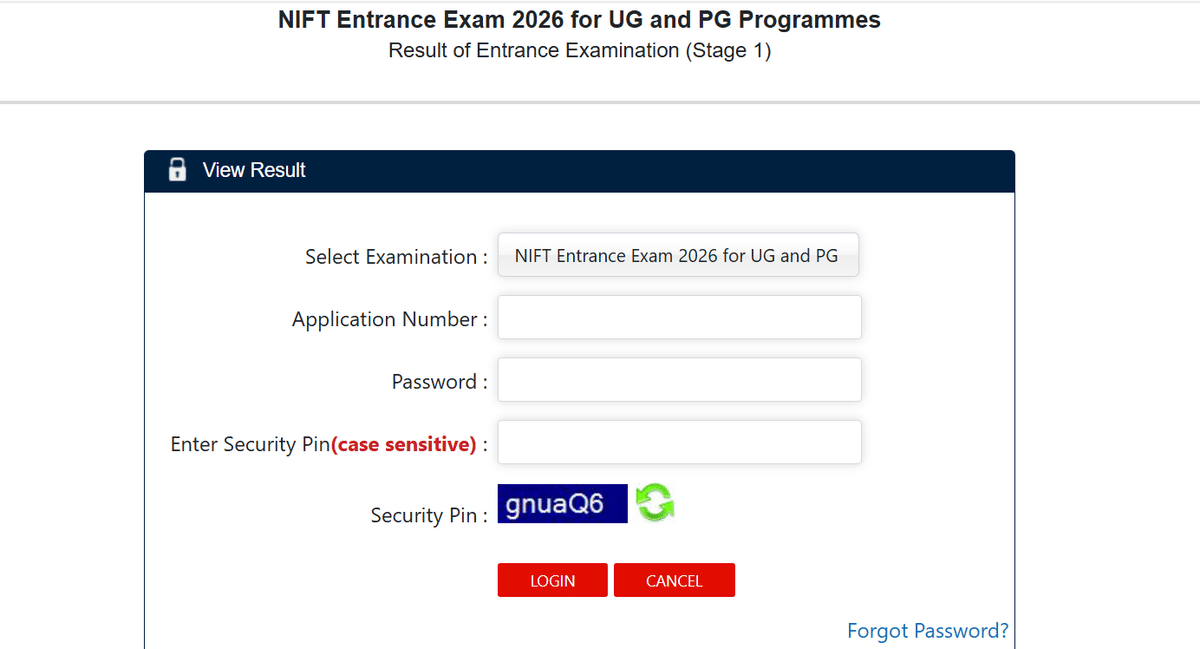Click the Select Examination label
This screenshot has width=1200, height=649.
point(389,256)
